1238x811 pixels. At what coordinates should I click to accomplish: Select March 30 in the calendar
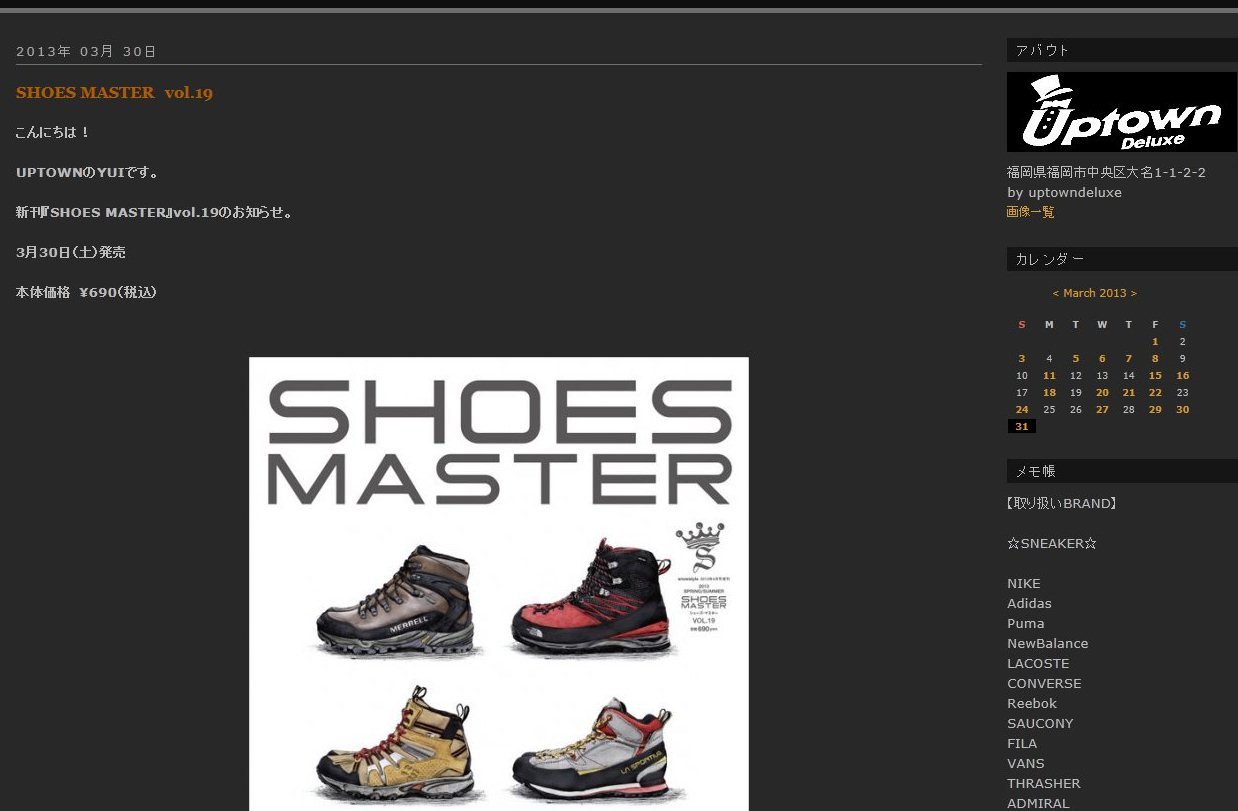(x=1182, y=410)
